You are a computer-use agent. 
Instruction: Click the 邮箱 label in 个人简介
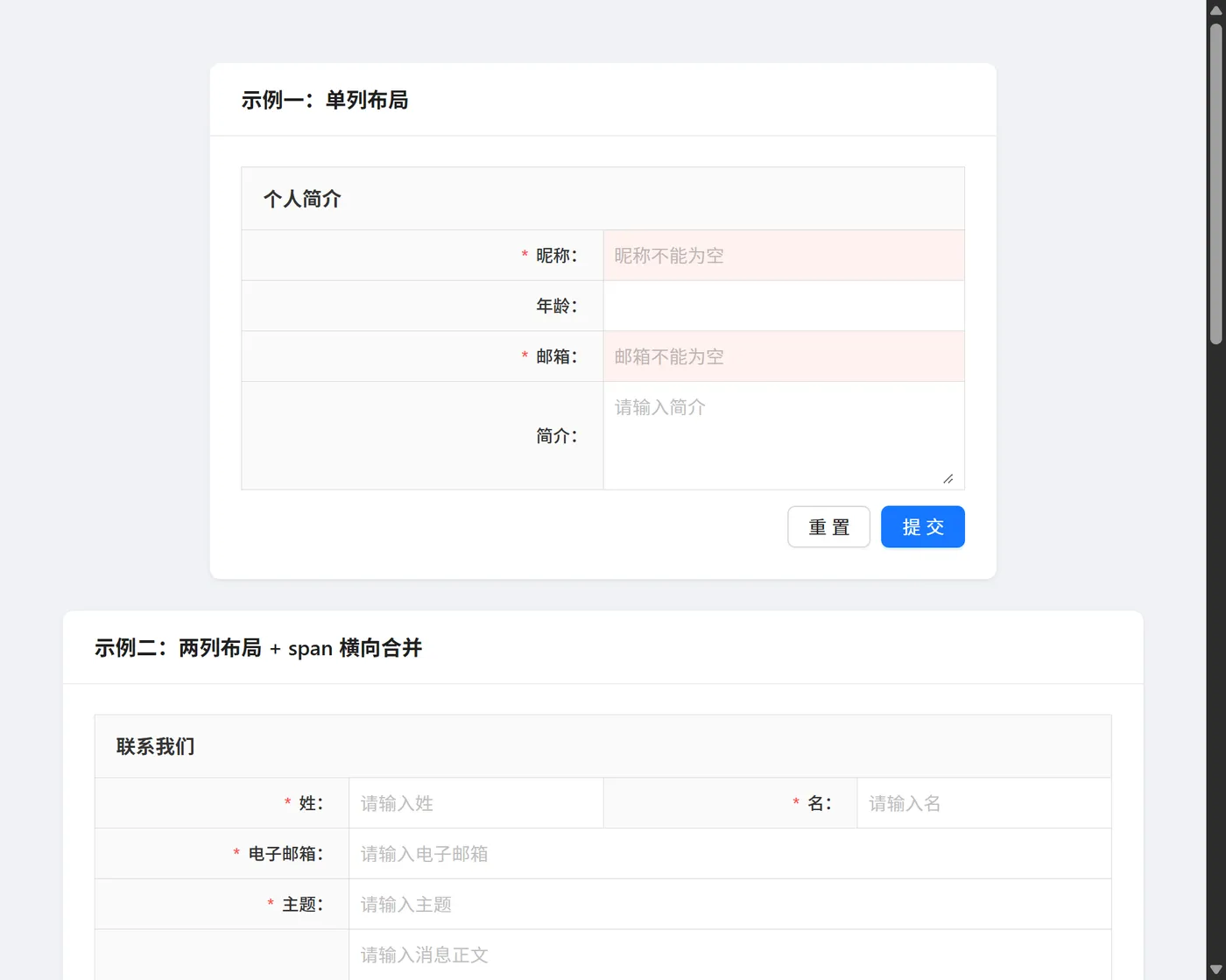556,356
